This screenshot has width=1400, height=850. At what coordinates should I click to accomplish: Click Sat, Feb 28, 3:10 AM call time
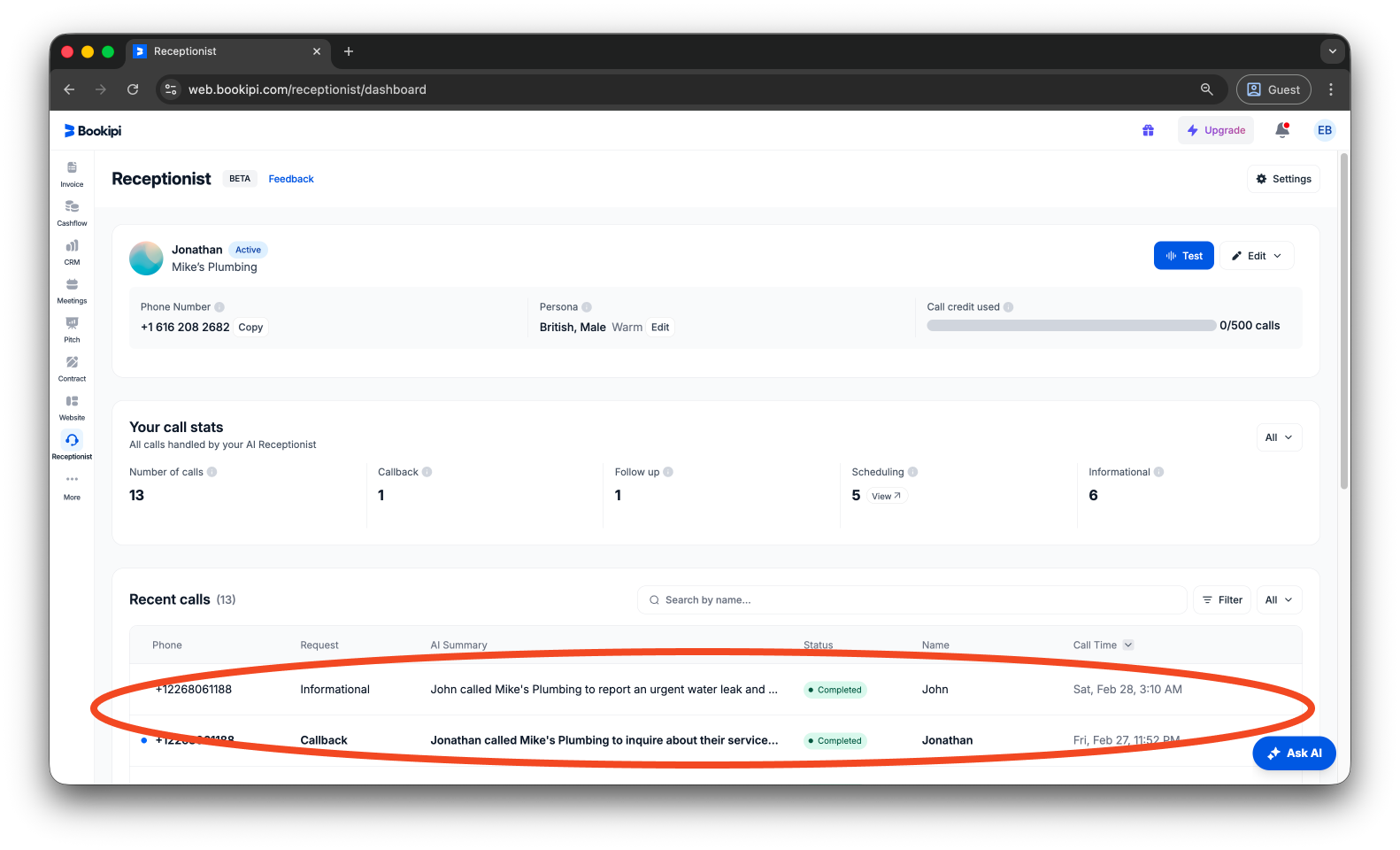point(1127,689)
